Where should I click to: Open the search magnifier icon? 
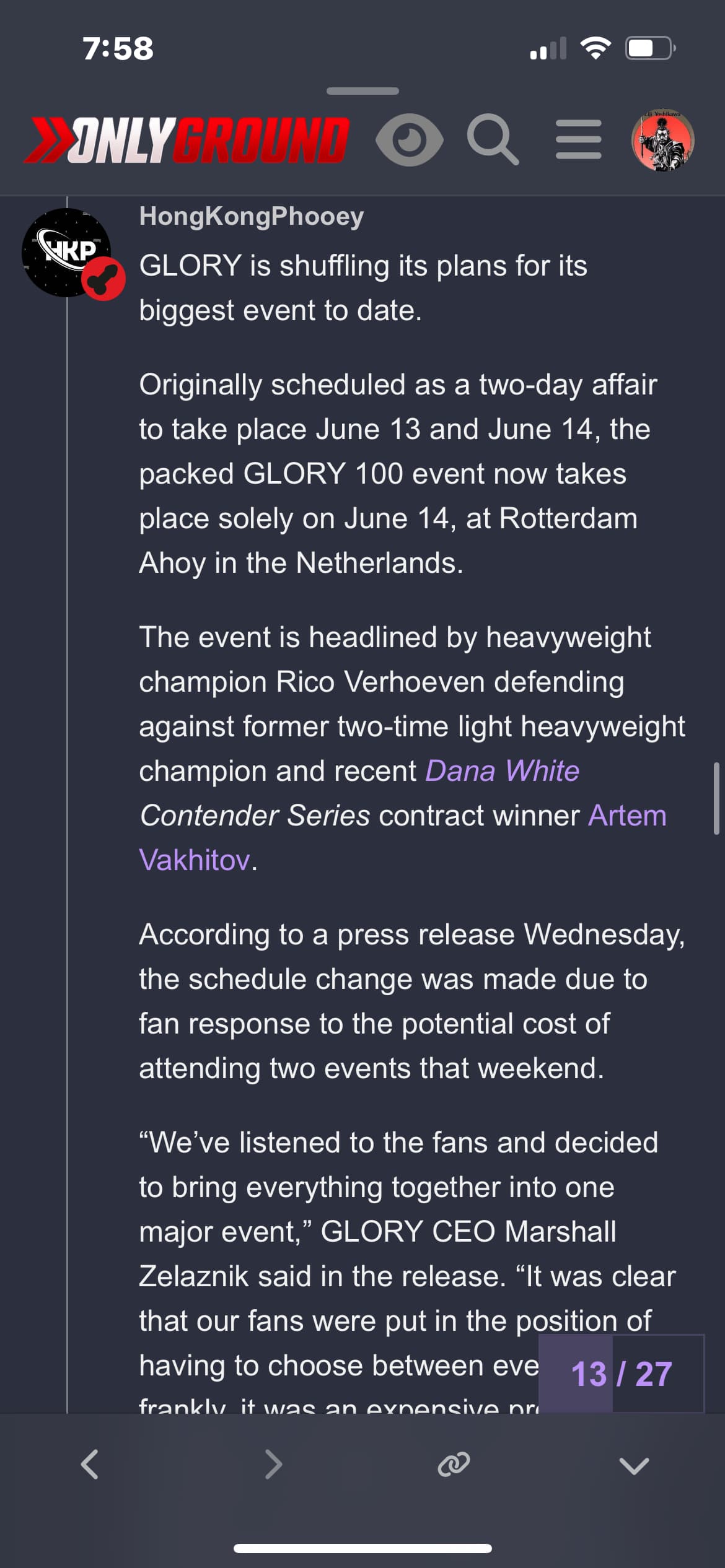pyautogui.click(x=493, y=140)
